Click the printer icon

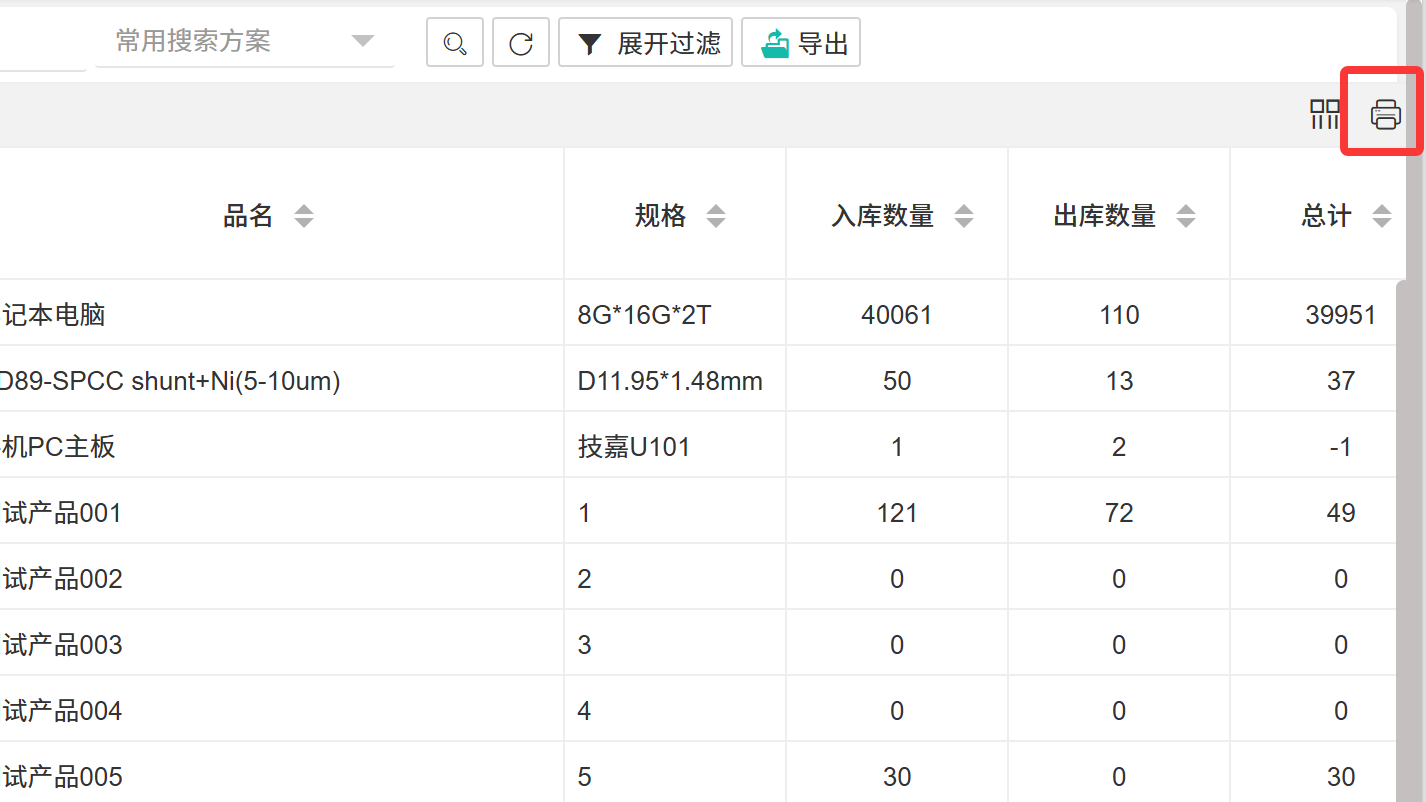pos(1385,114)
